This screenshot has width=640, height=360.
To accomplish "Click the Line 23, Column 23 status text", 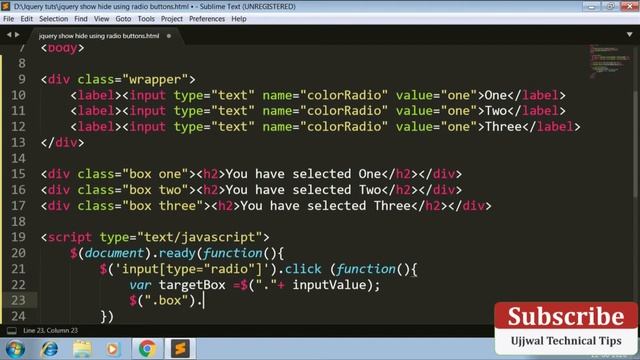I will pyautogui.click(x=50, y=331).
